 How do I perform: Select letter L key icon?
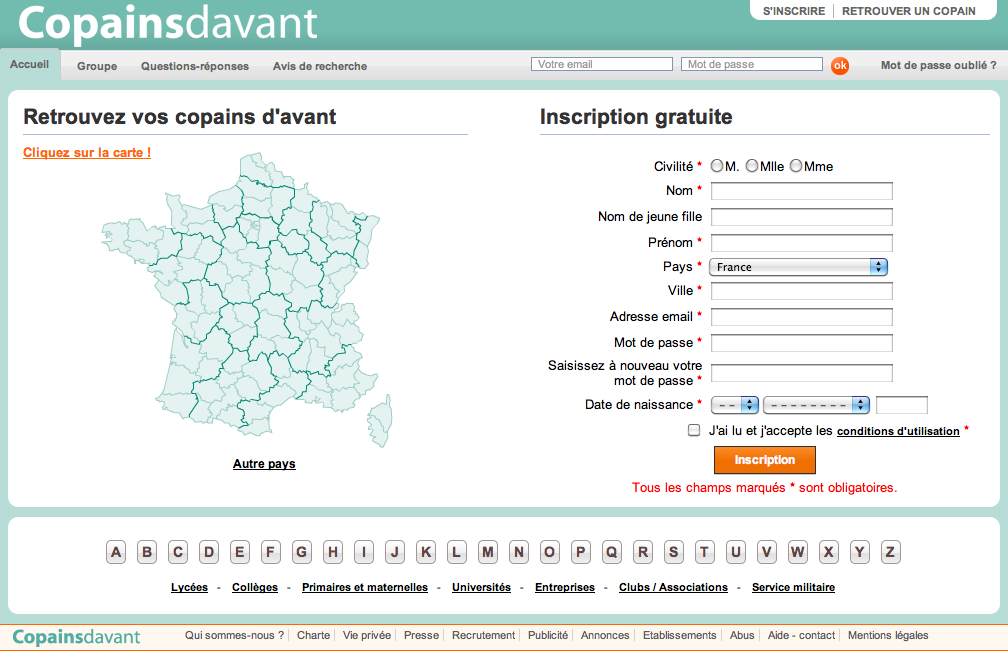456,552
